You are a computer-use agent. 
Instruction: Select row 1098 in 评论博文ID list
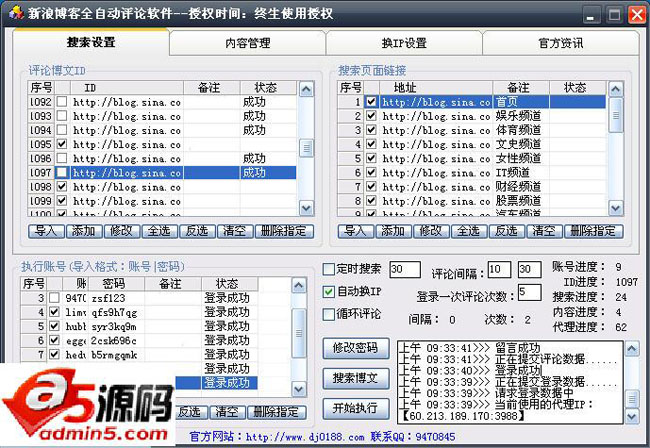pos(162,186)
